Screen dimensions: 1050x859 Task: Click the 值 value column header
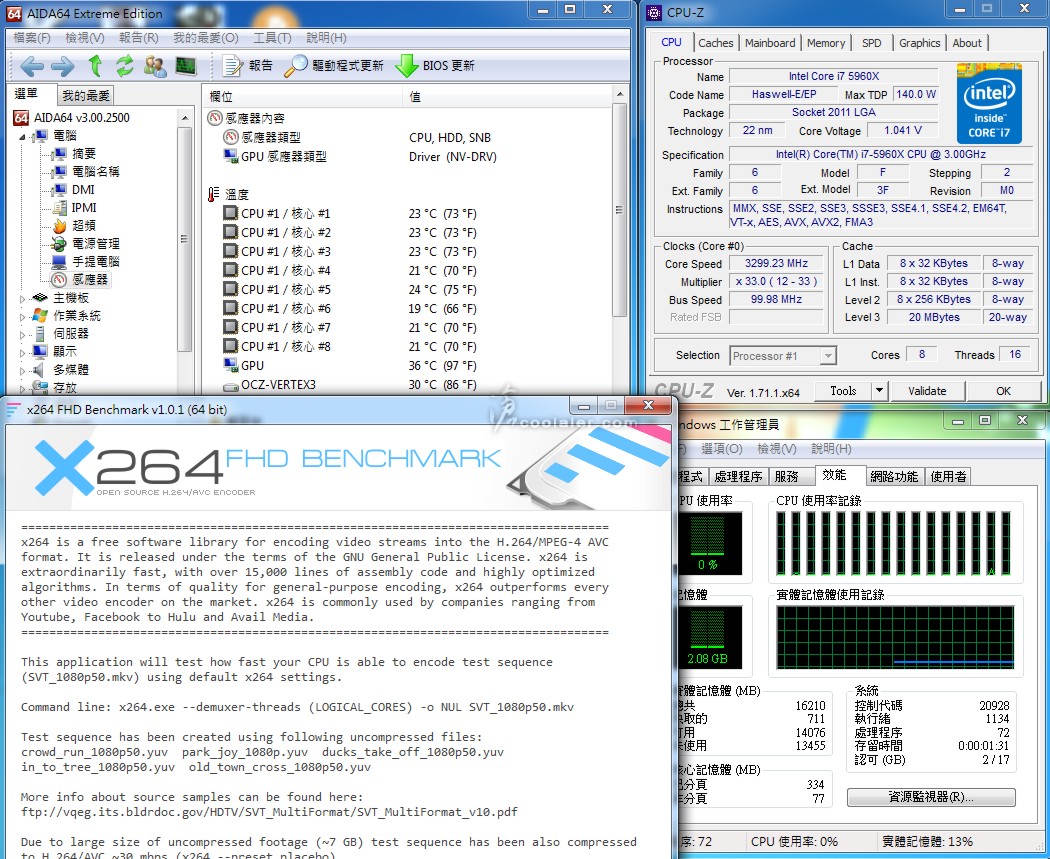(x=506, y=96)
